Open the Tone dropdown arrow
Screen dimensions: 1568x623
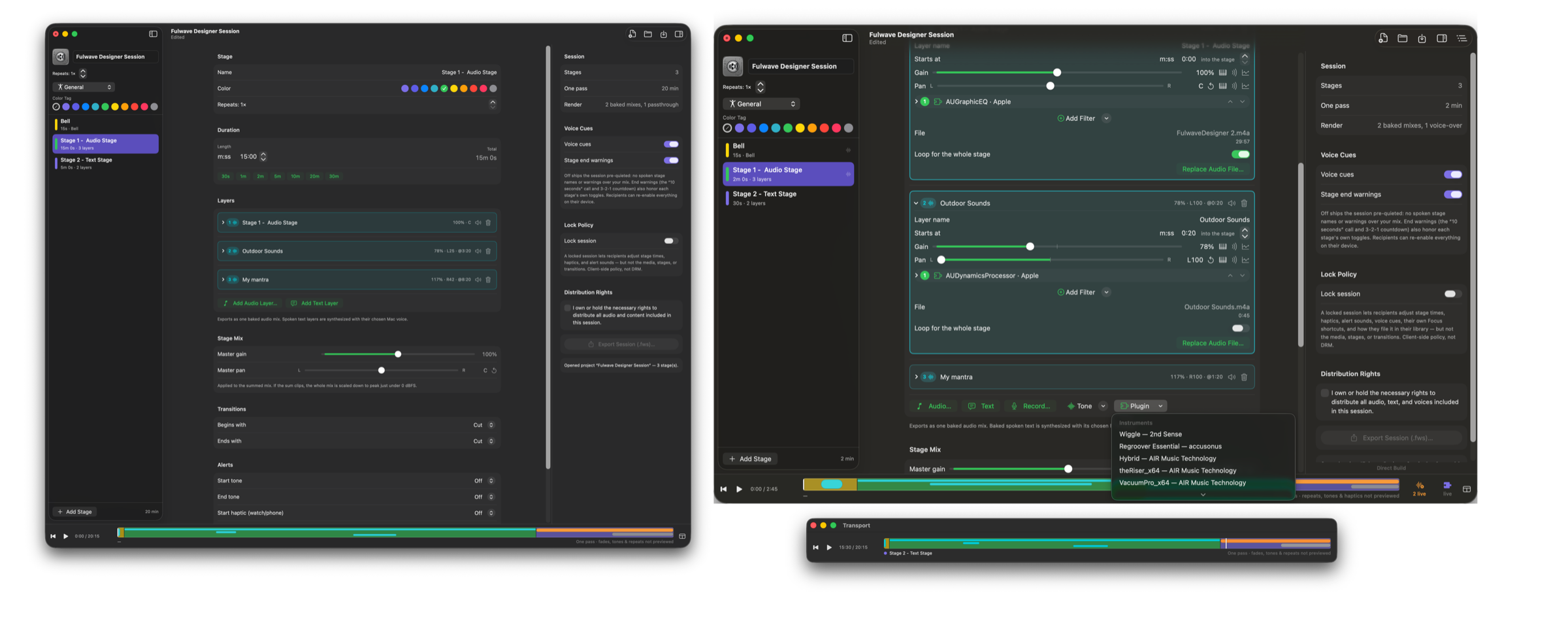point(1103,406)
